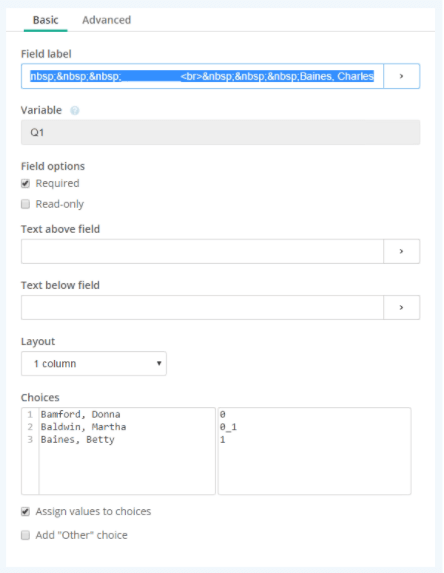Focus the Text above field input

click(202, 251)
